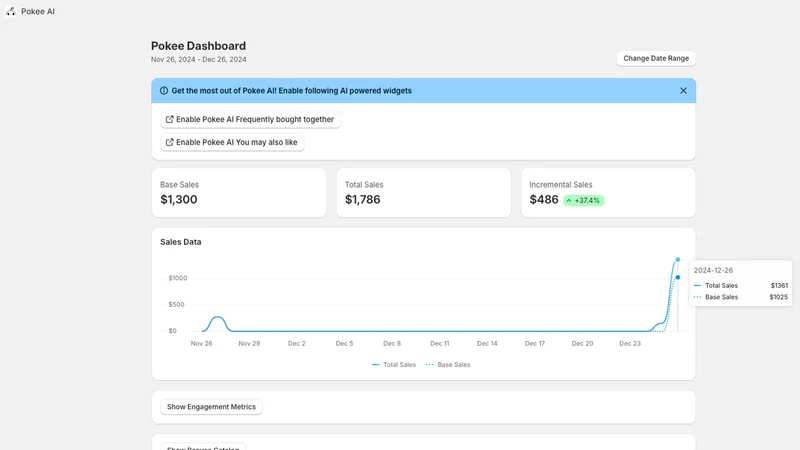Click the $1000 y-axis label
Image resolution: width=800 pixels, height=450 pixels.
178,278
